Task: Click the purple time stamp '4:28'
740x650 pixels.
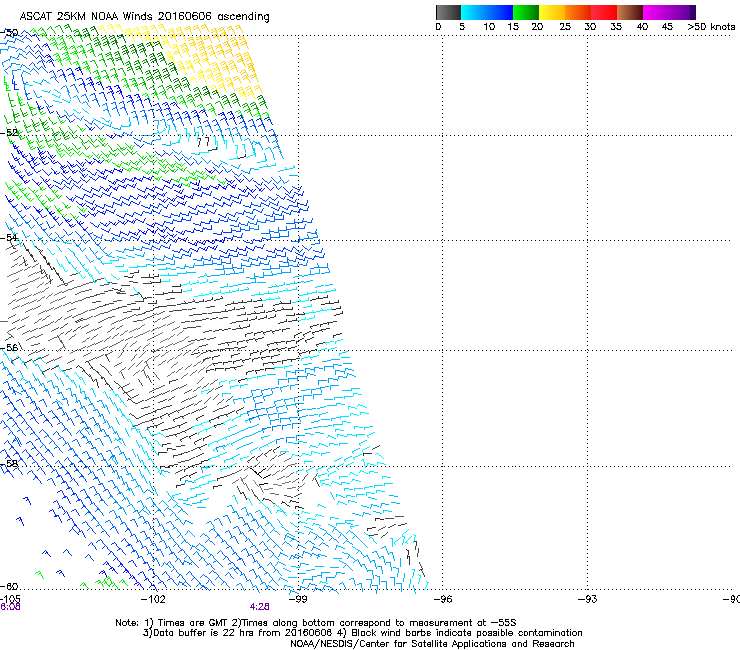Action: pos(260,607)
